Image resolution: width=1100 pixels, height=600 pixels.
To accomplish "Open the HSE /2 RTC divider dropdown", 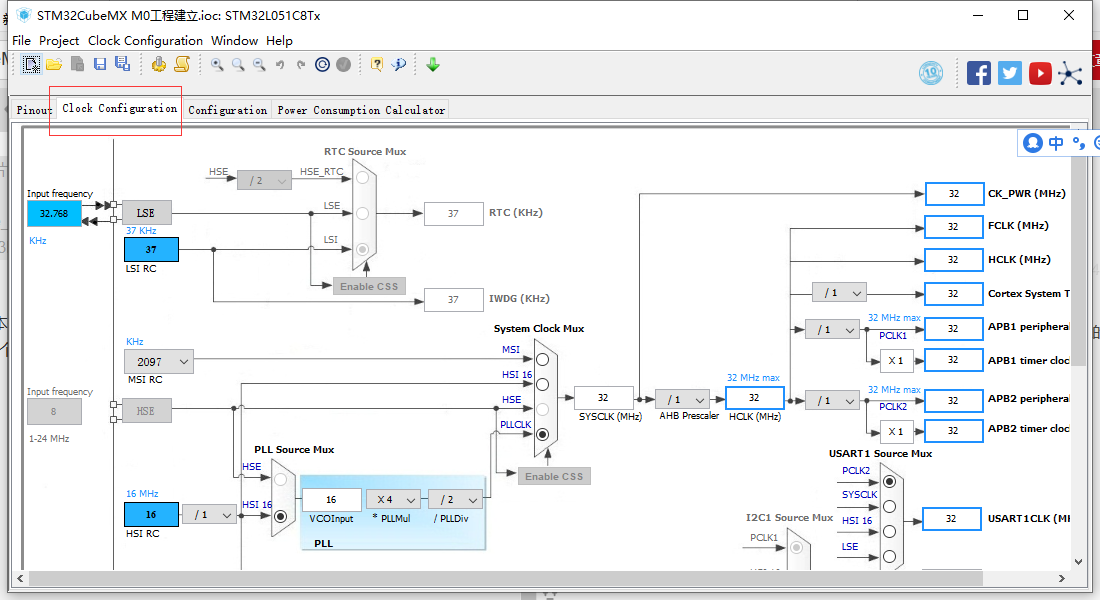I will pyautogui.click(x=264, y=180).
